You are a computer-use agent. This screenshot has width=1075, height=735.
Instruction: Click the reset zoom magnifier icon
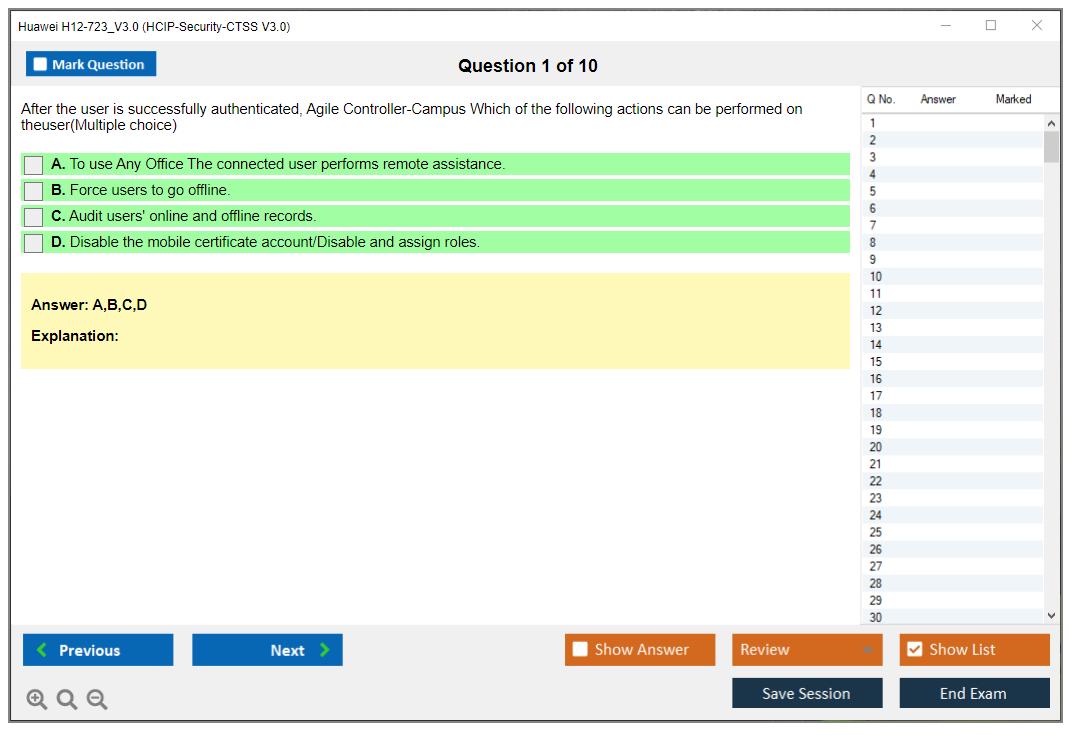(67, 700)
